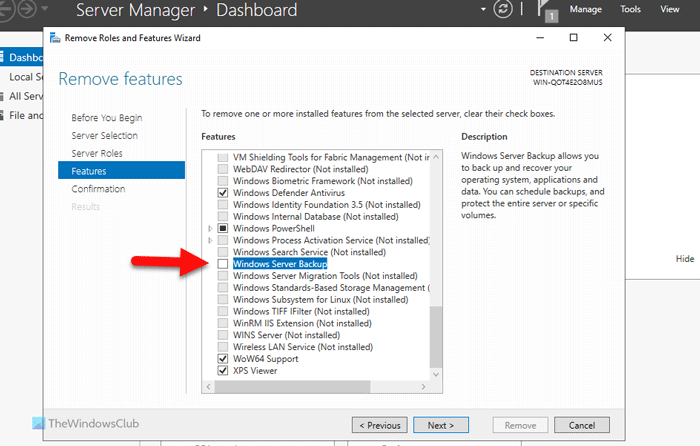700x446 pixels.
Task: Click the Next button
Action: click(x=441, y=425)
